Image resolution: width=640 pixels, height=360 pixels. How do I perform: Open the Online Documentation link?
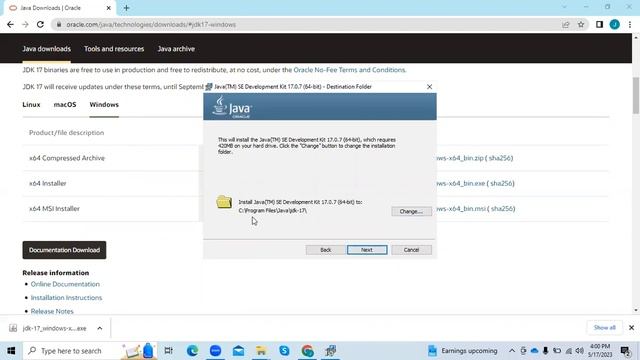tap(65, 284)
